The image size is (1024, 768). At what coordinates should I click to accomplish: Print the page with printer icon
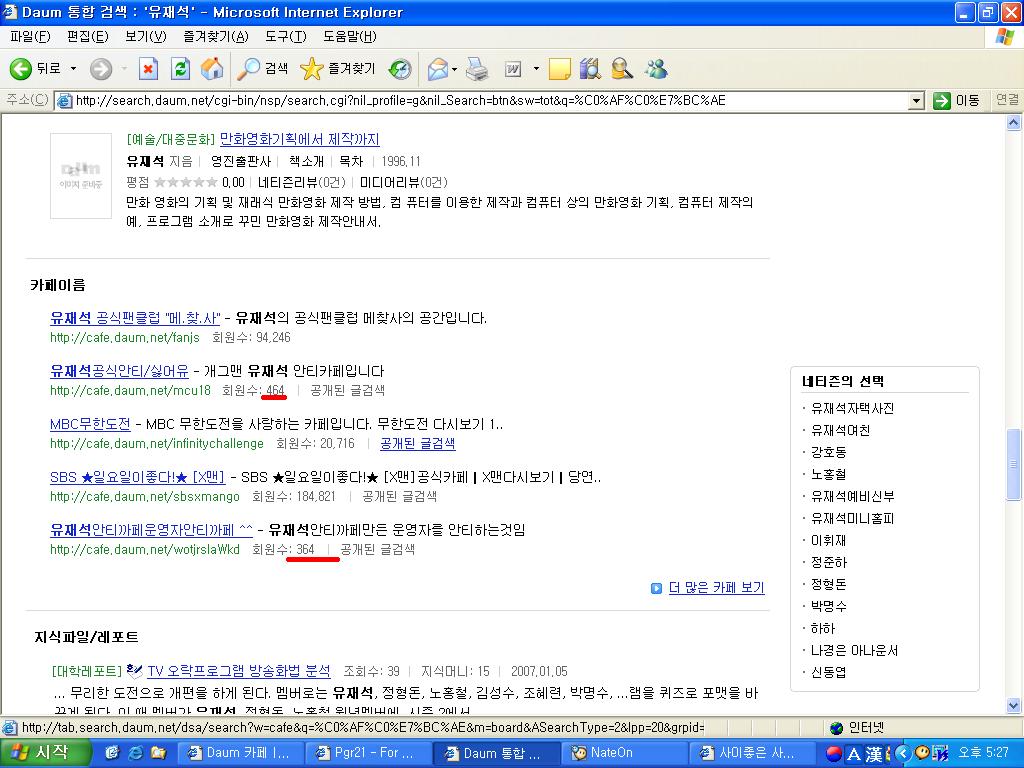477,69
